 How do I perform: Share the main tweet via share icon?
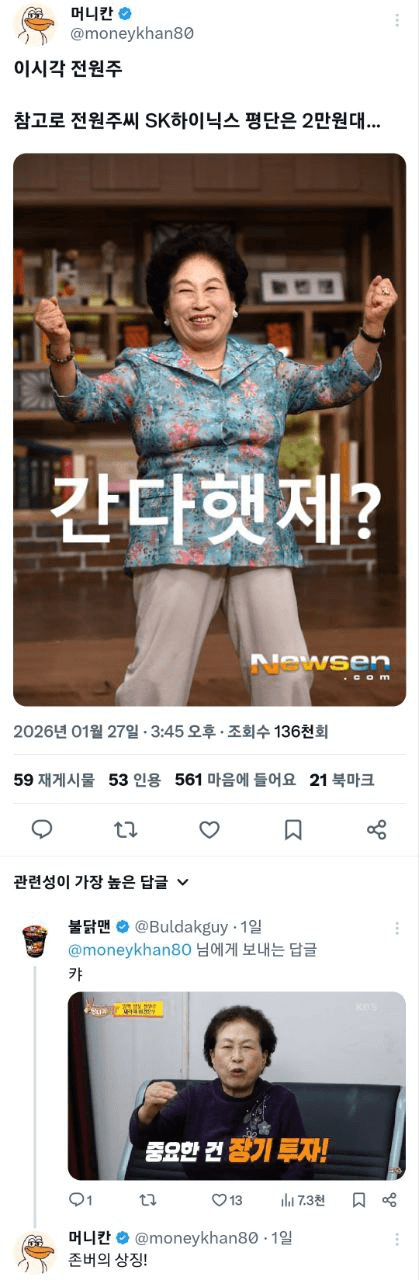point(377,829)
